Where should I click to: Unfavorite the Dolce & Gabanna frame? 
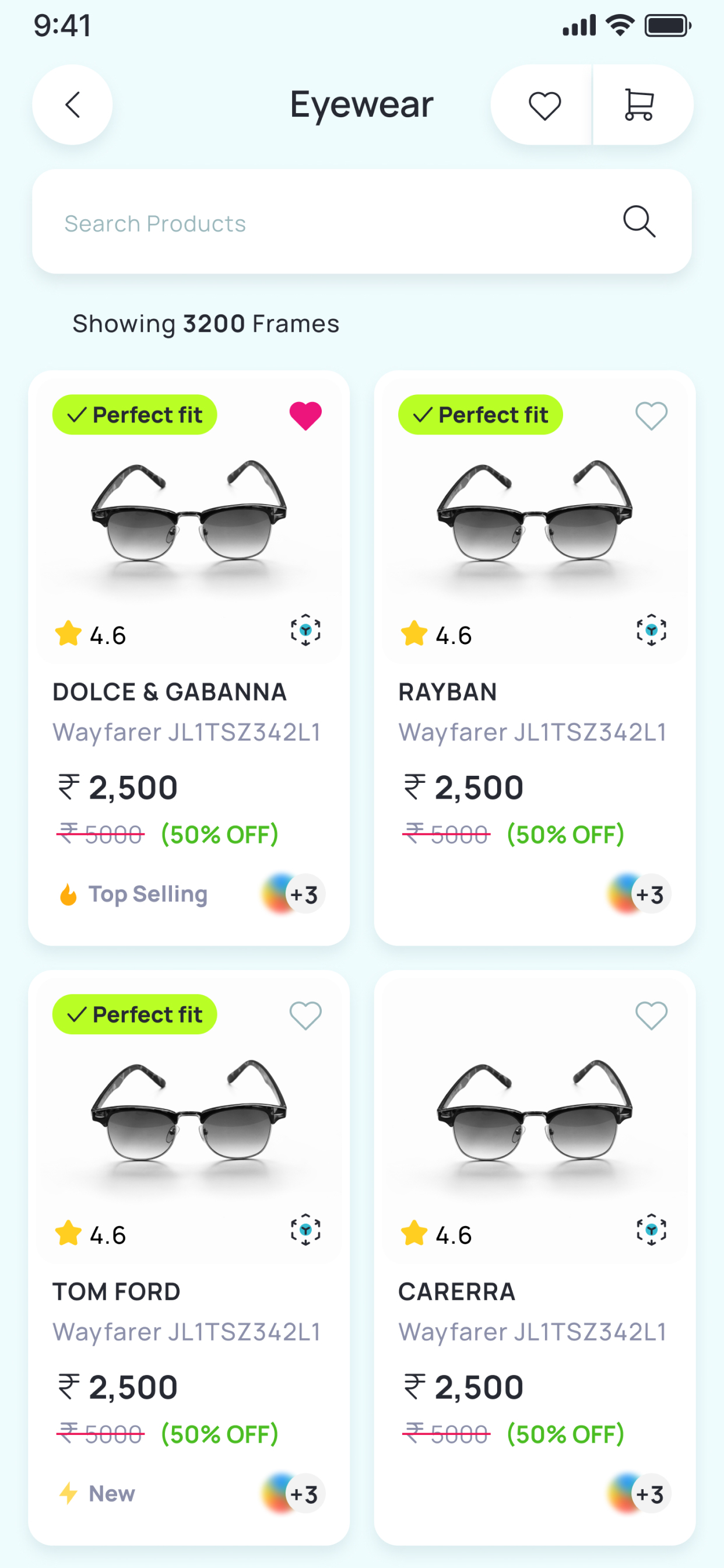click(305, 416)
